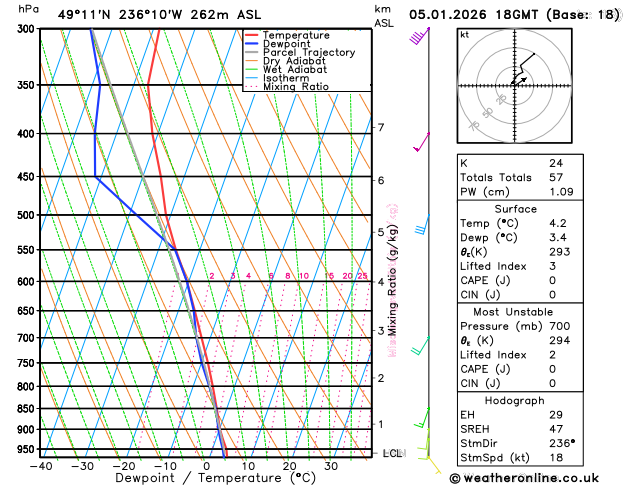Click the 'Parcel Trajectory' legend entry
Image resolution: width=629 pixels, height=486 pixels.
click(309, 53)
